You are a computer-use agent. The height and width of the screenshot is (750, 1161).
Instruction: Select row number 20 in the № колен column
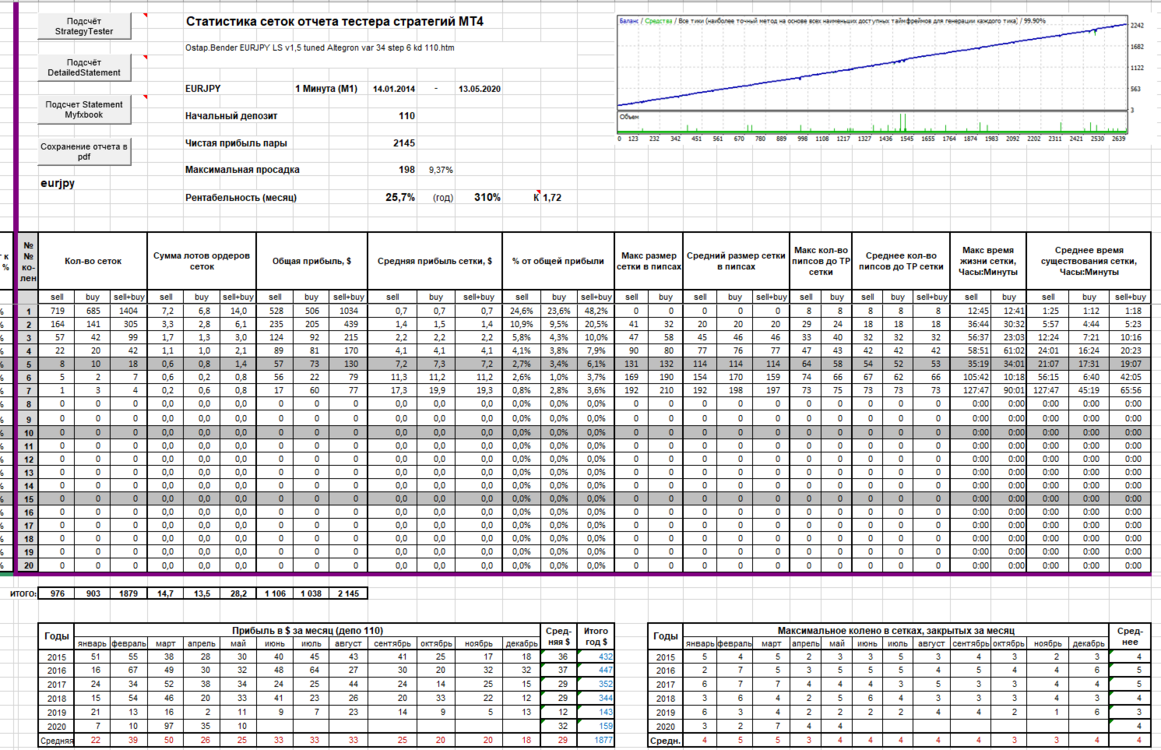click(x=28, y=566)
